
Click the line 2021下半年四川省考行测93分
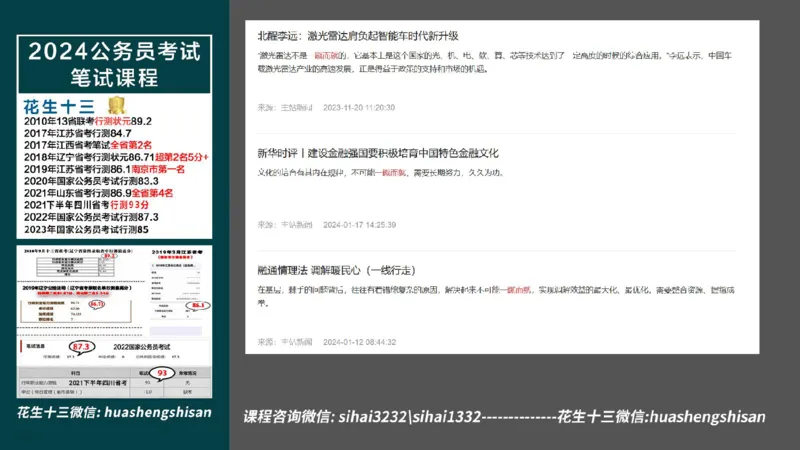[x=86, y=205]
